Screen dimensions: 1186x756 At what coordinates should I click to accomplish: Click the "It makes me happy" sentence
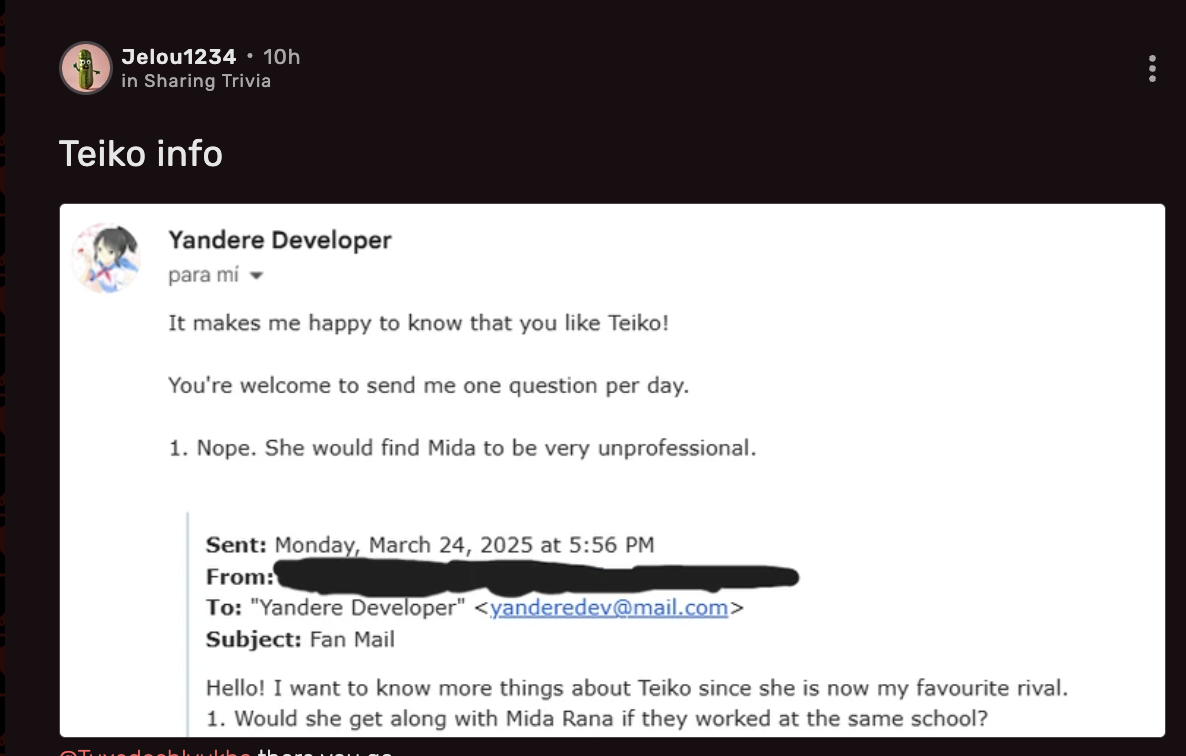(418, 324)
